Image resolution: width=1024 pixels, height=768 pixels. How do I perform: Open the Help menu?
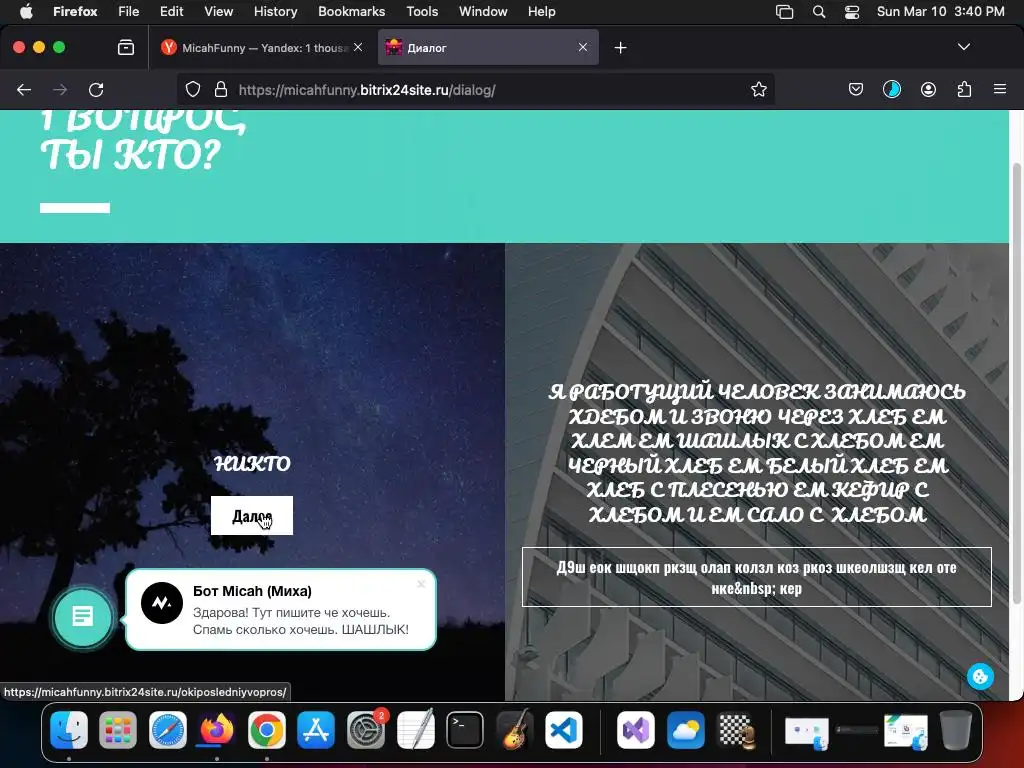(x=541, y=11)
